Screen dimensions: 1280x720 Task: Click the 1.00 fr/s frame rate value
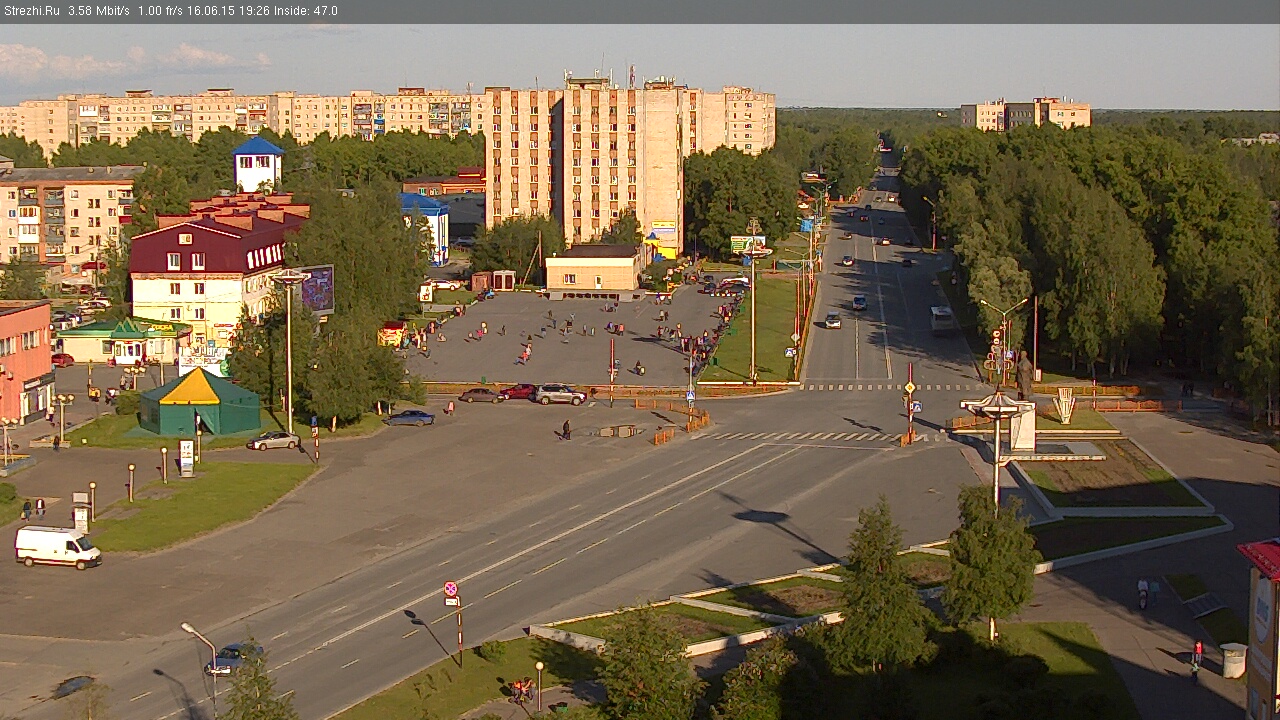(160, 11)
